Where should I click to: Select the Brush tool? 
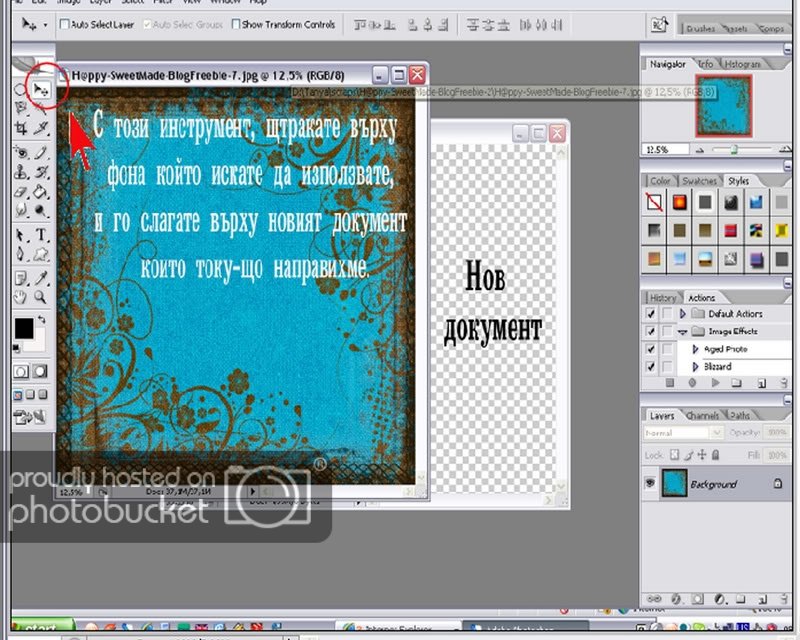coord(41,152)
